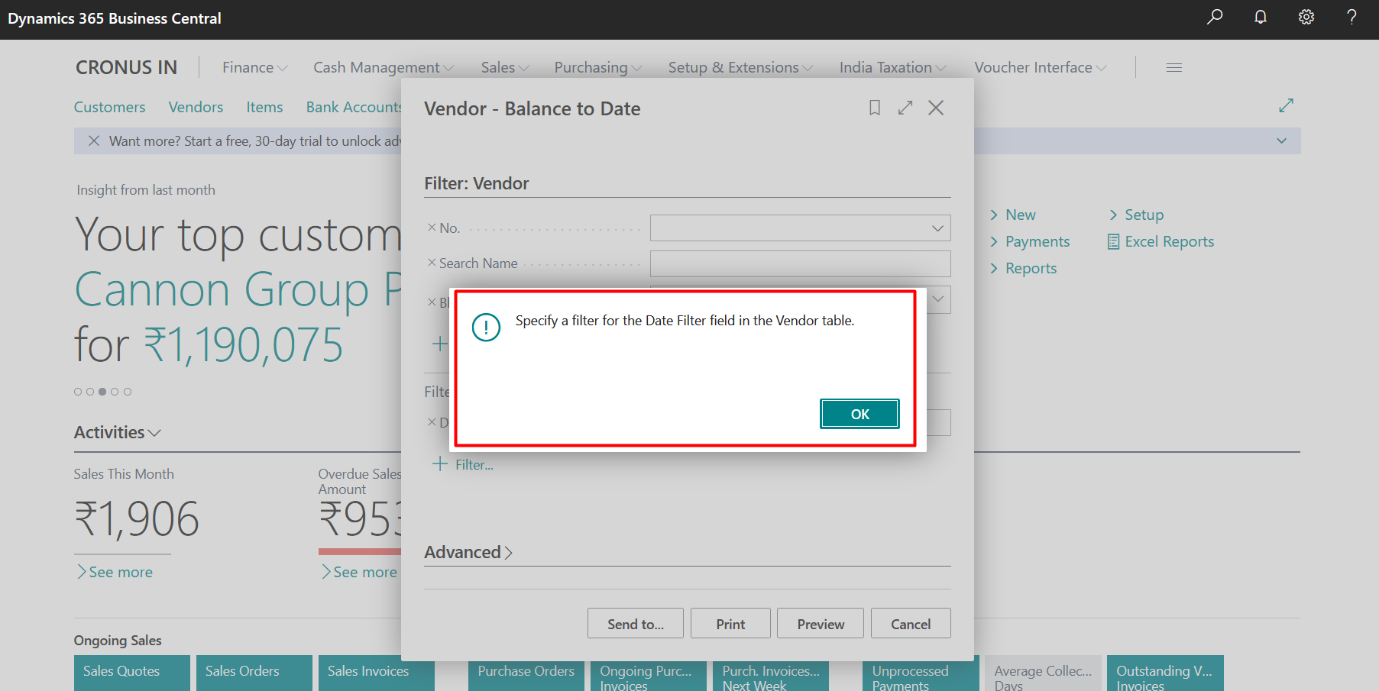Open the Vendors list link
Screen dimensions: 1379x691
click(196, 107)
